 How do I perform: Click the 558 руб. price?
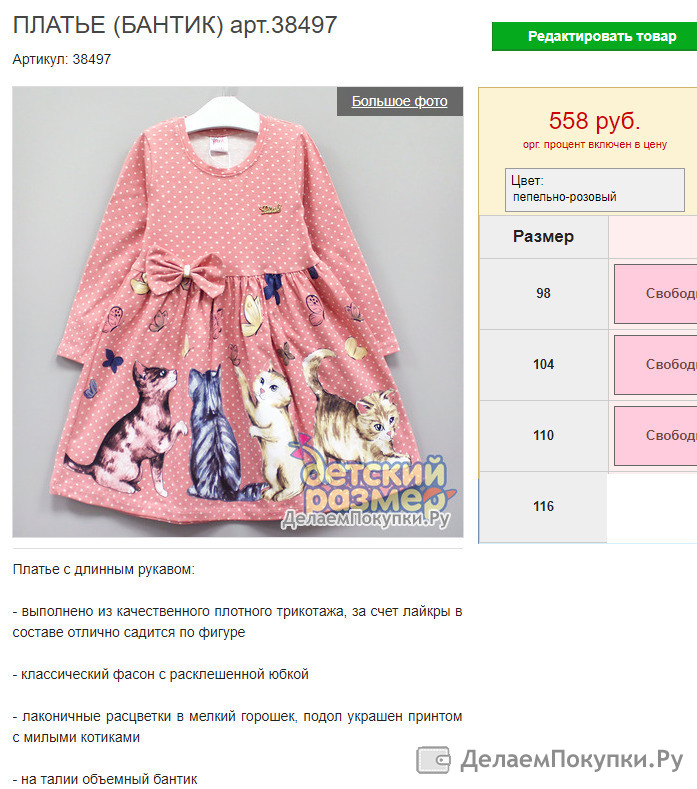(x=594, y=121)
